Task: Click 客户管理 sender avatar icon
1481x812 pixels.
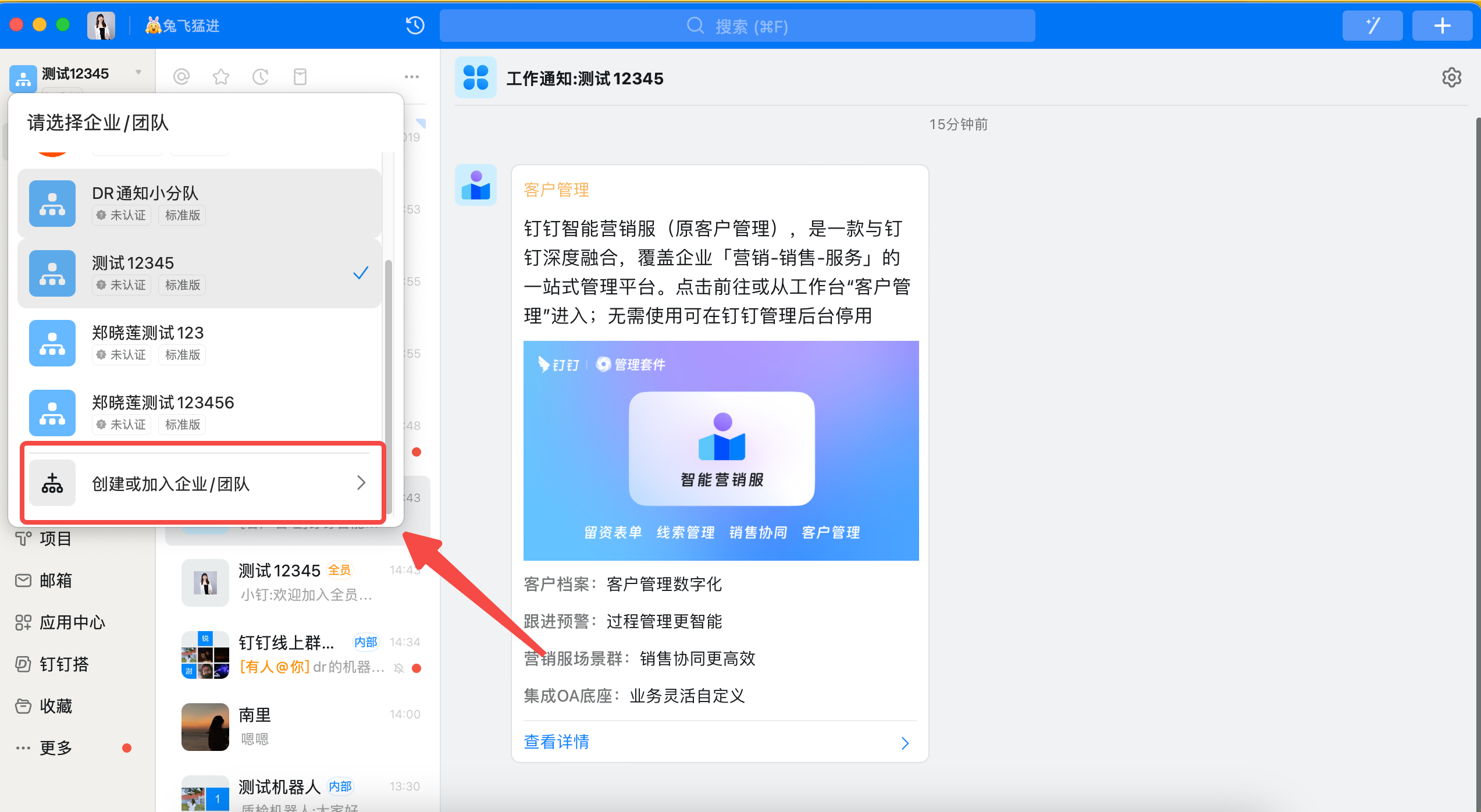Action: tap(476, 185)
